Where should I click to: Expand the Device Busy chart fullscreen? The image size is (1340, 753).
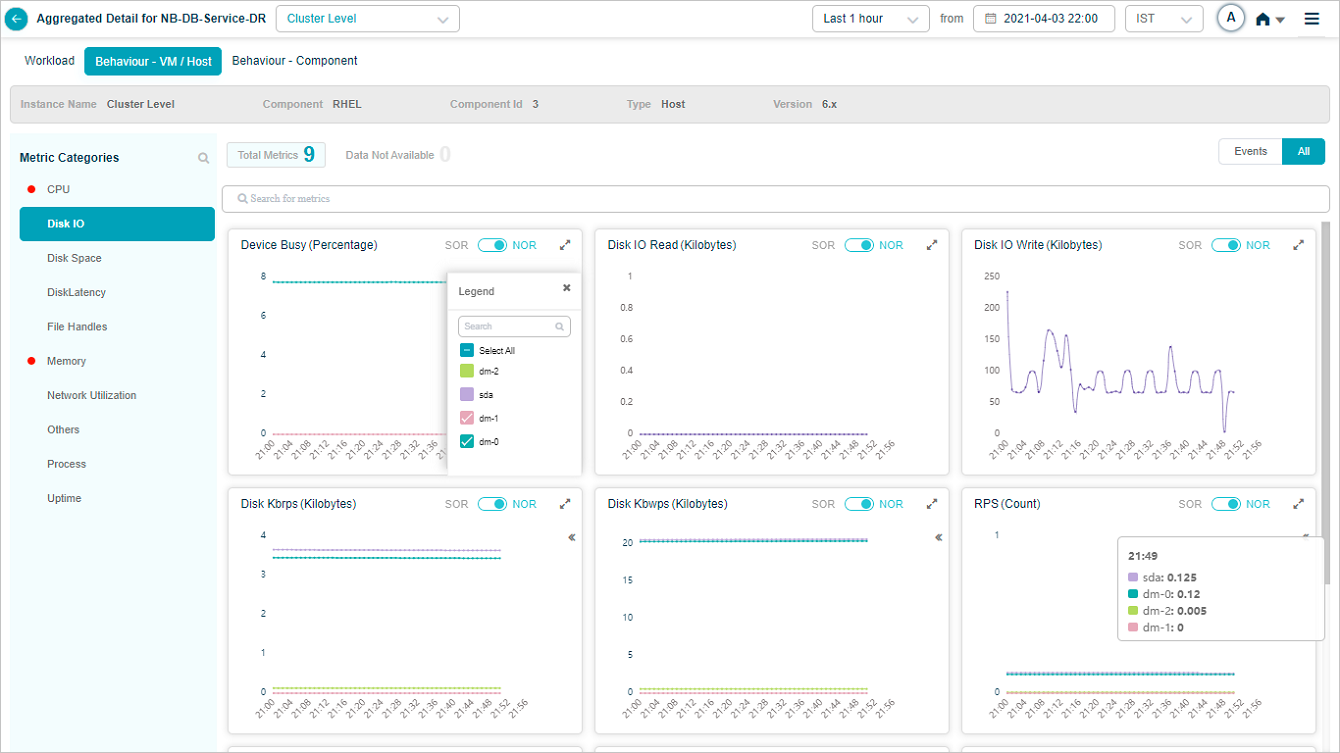point(565,245)
